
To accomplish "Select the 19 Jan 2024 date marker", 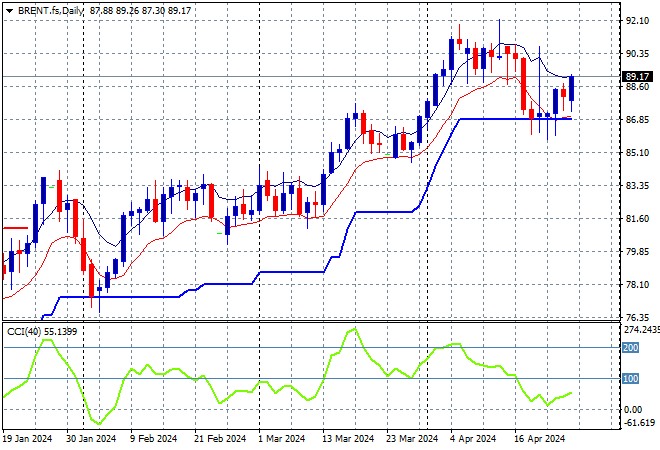I will point(28,438).
